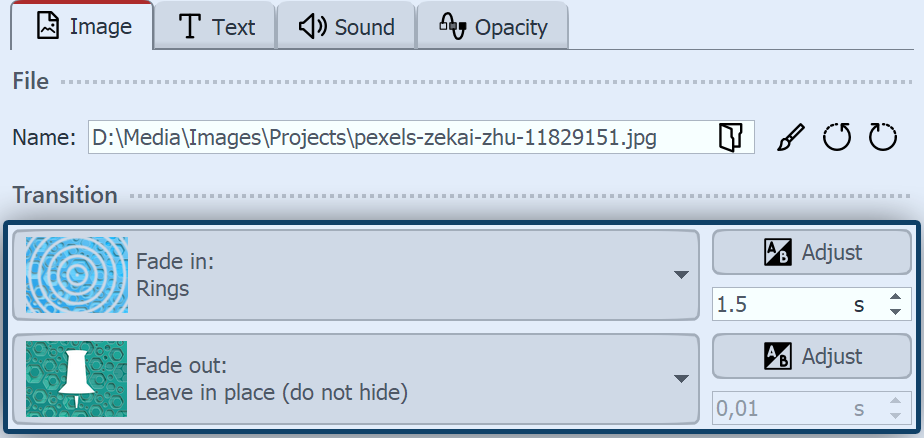Open the Opacity tab
The height and width of the screenshot is (438, 924).
tap(493, 27)
